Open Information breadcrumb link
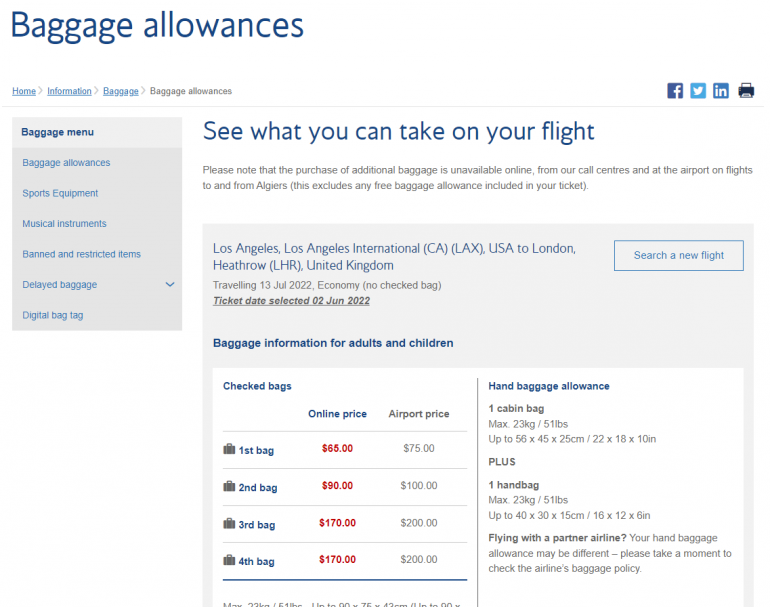Viewport: 770px width, 607px height. coord(69,92)
